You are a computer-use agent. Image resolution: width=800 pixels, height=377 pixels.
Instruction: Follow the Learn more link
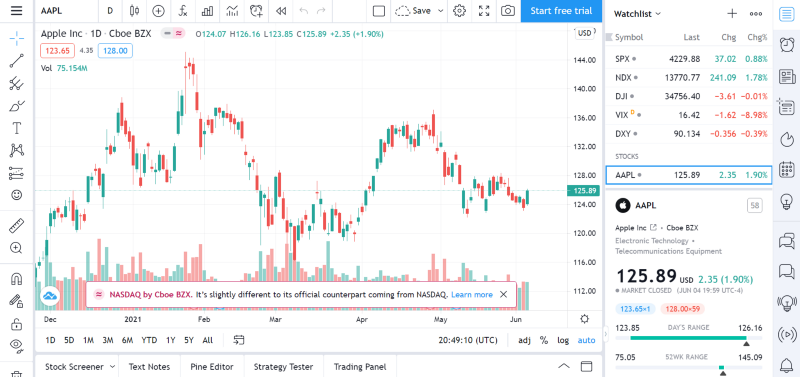(472, 294)
